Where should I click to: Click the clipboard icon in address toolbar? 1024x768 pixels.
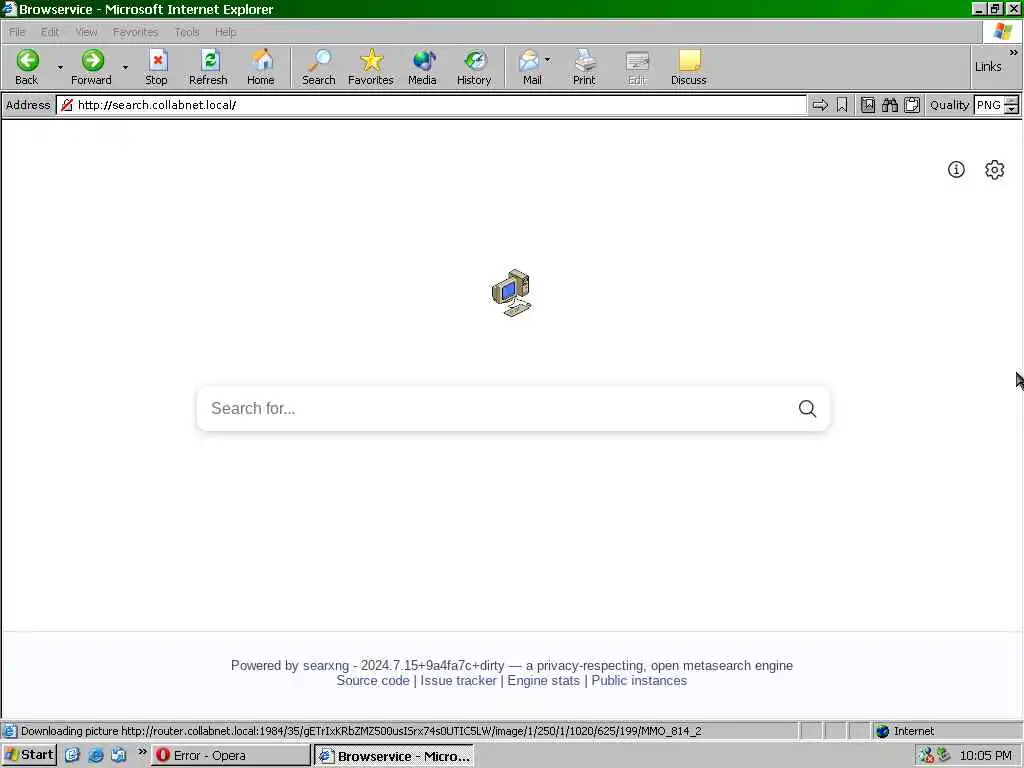tap(912, 105)
